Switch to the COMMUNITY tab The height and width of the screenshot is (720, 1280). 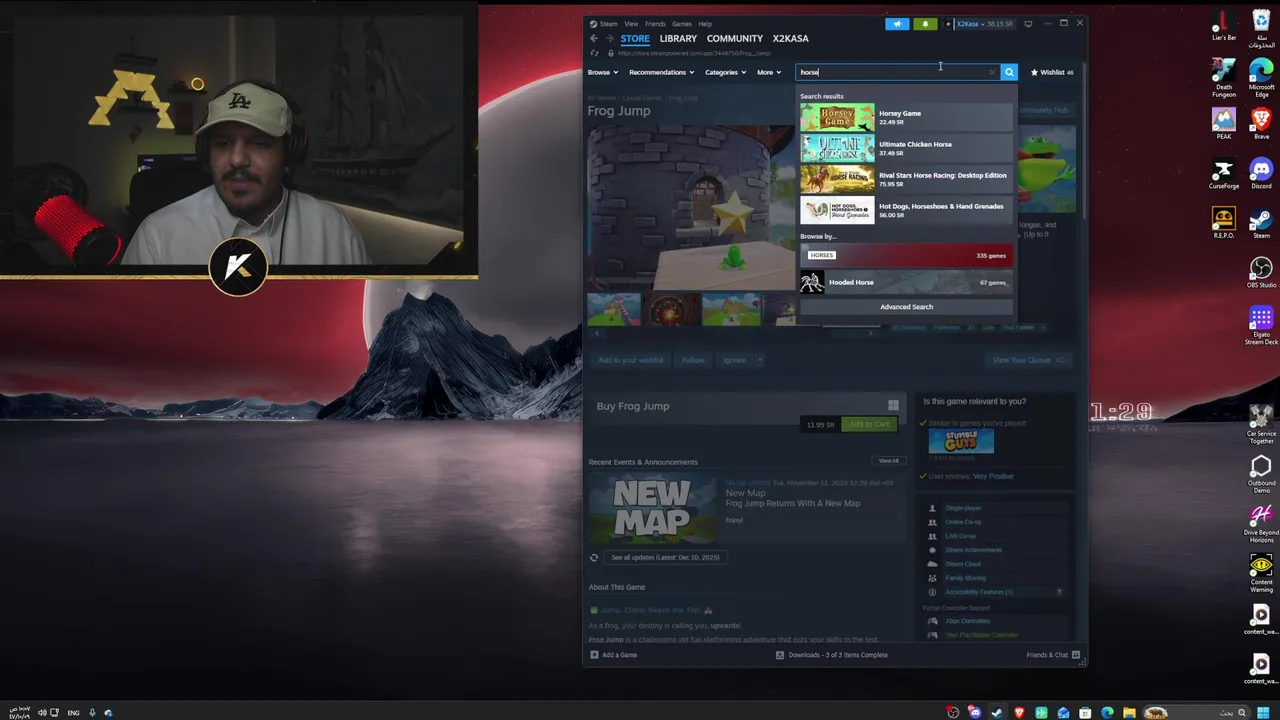735,39
